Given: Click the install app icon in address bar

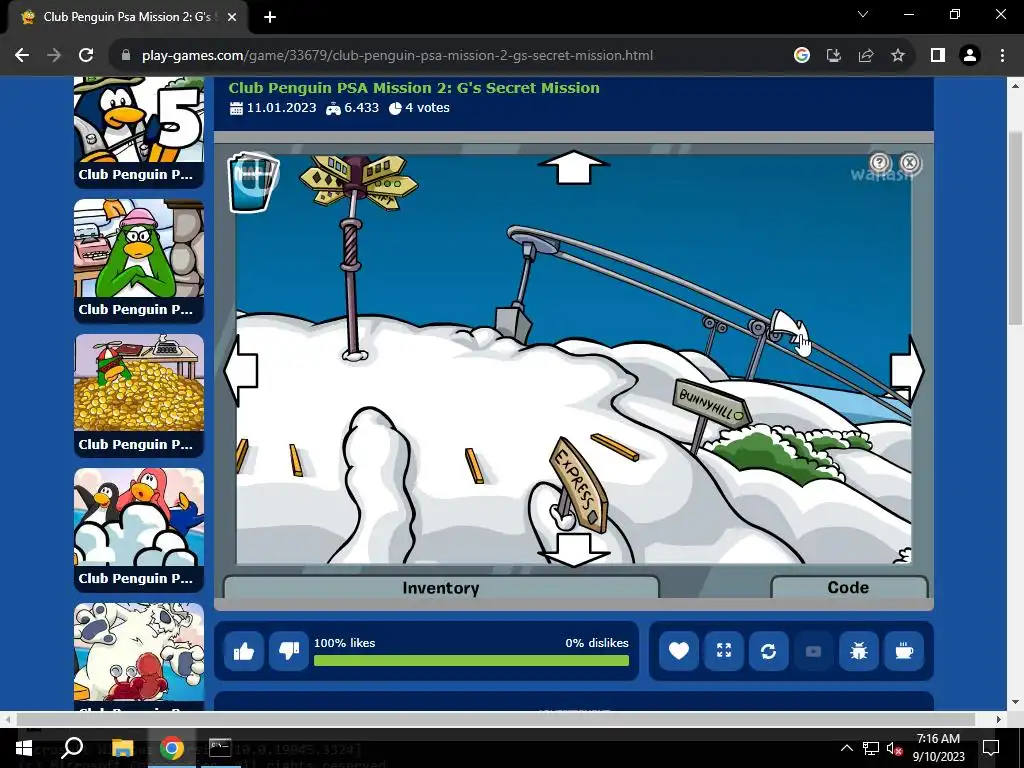Looking at the screenshot, I should click(834, 56).
